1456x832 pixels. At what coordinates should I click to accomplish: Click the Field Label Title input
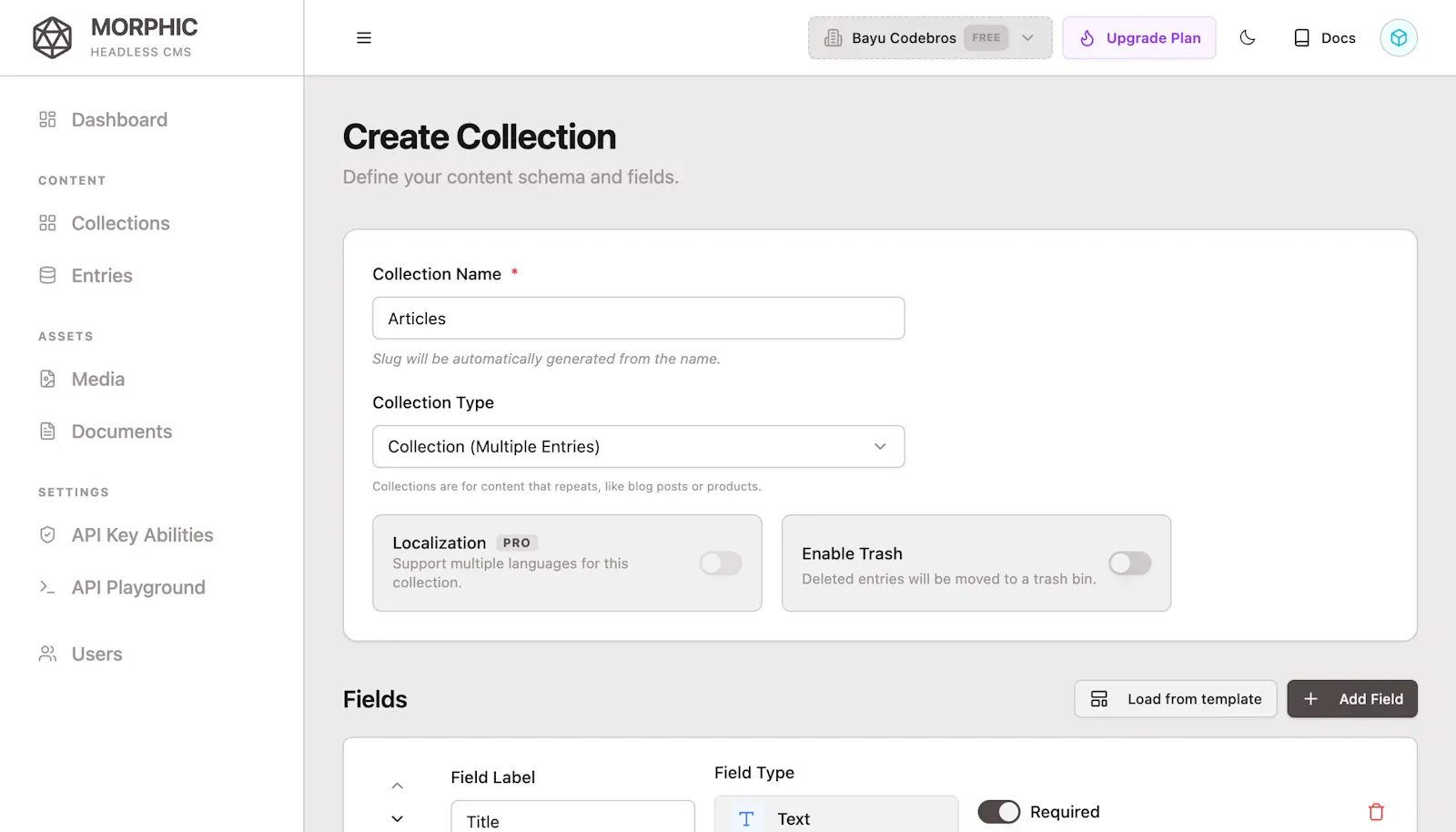click(x=572, y=817)
